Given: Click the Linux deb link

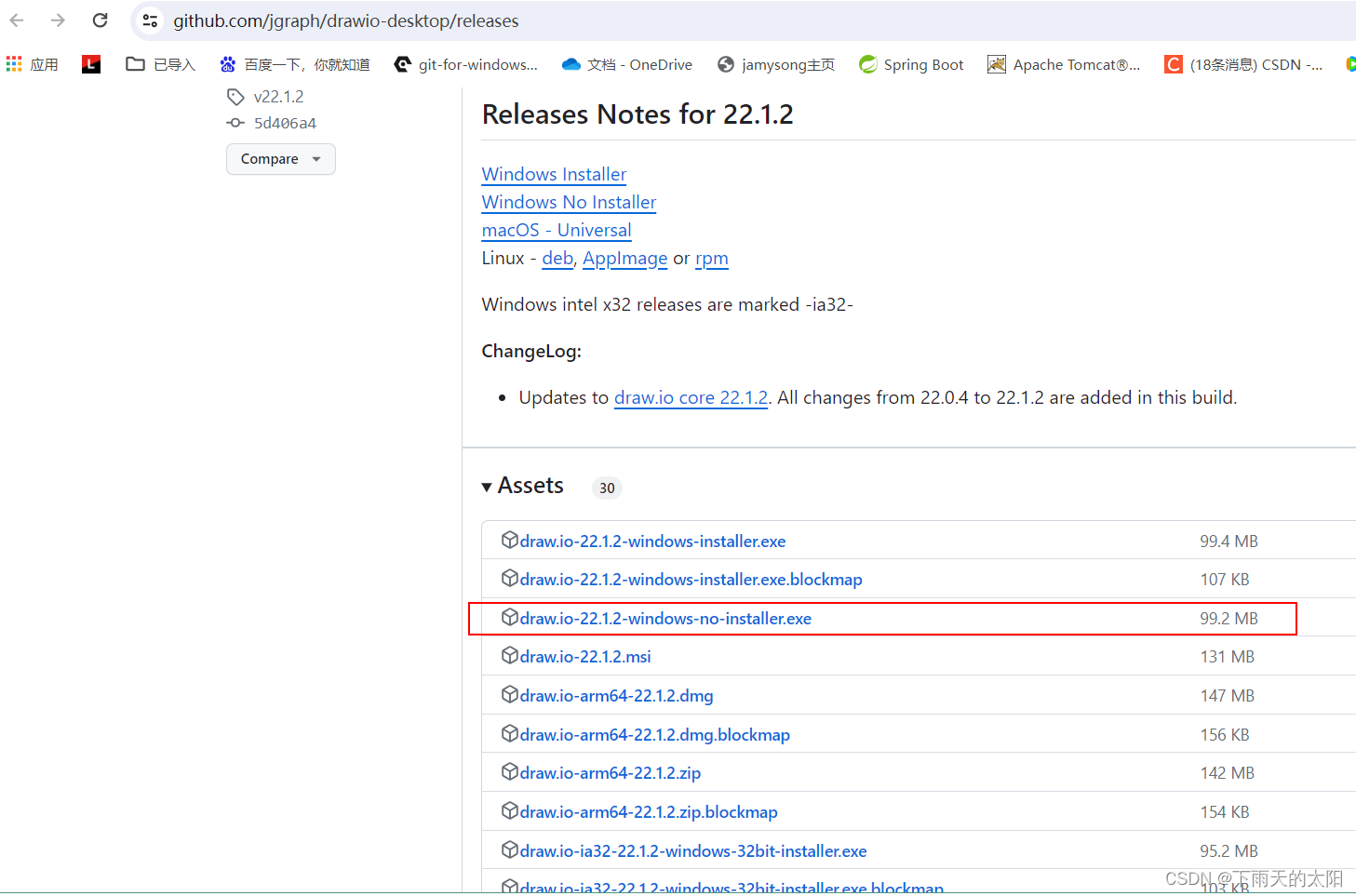Looking at the screenshot, I should 557,258.
